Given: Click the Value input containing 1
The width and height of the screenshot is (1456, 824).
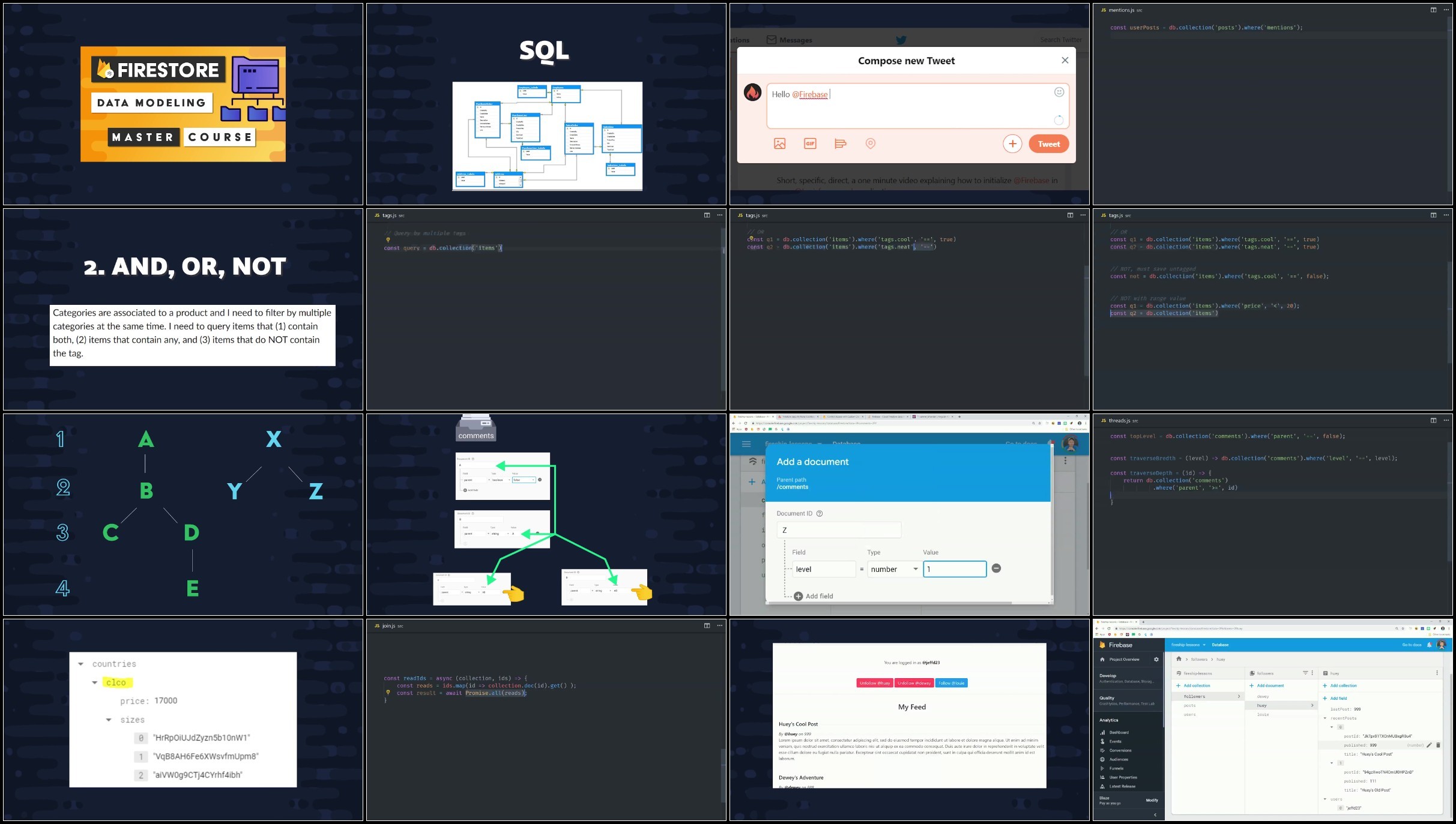Looking at the screenshot, I should 955,569.
